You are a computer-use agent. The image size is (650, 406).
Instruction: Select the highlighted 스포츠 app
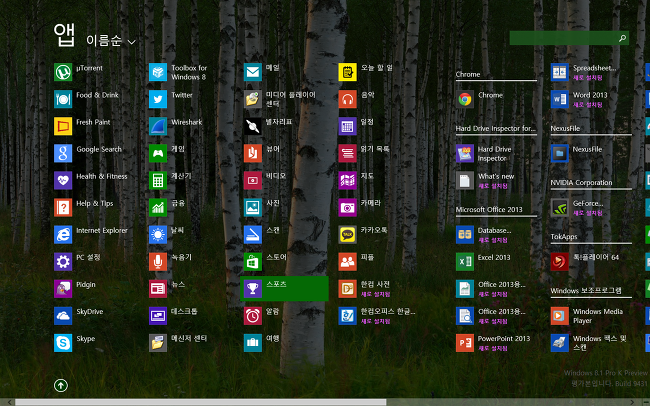[x=284, y=289]
